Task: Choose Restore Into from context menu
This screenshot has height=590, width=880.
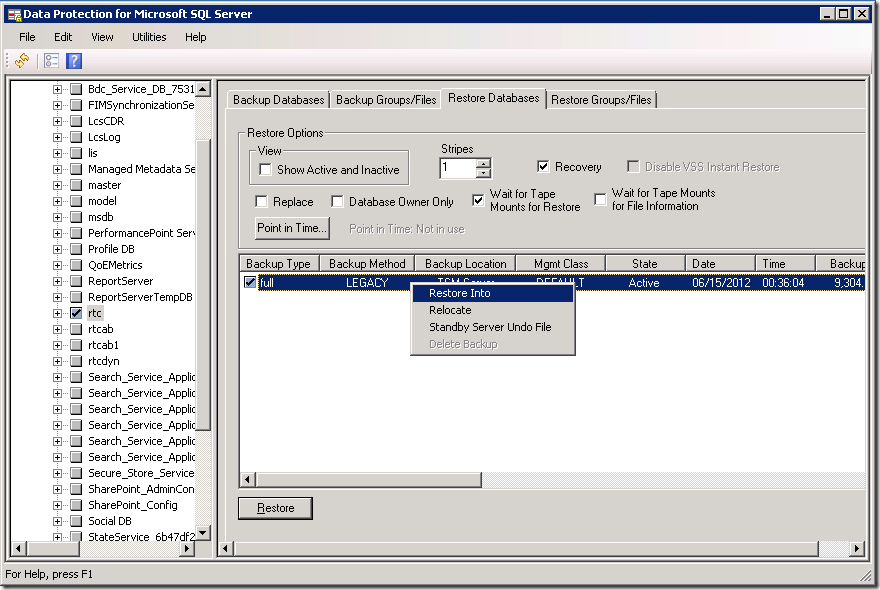Action: point(459,293)
